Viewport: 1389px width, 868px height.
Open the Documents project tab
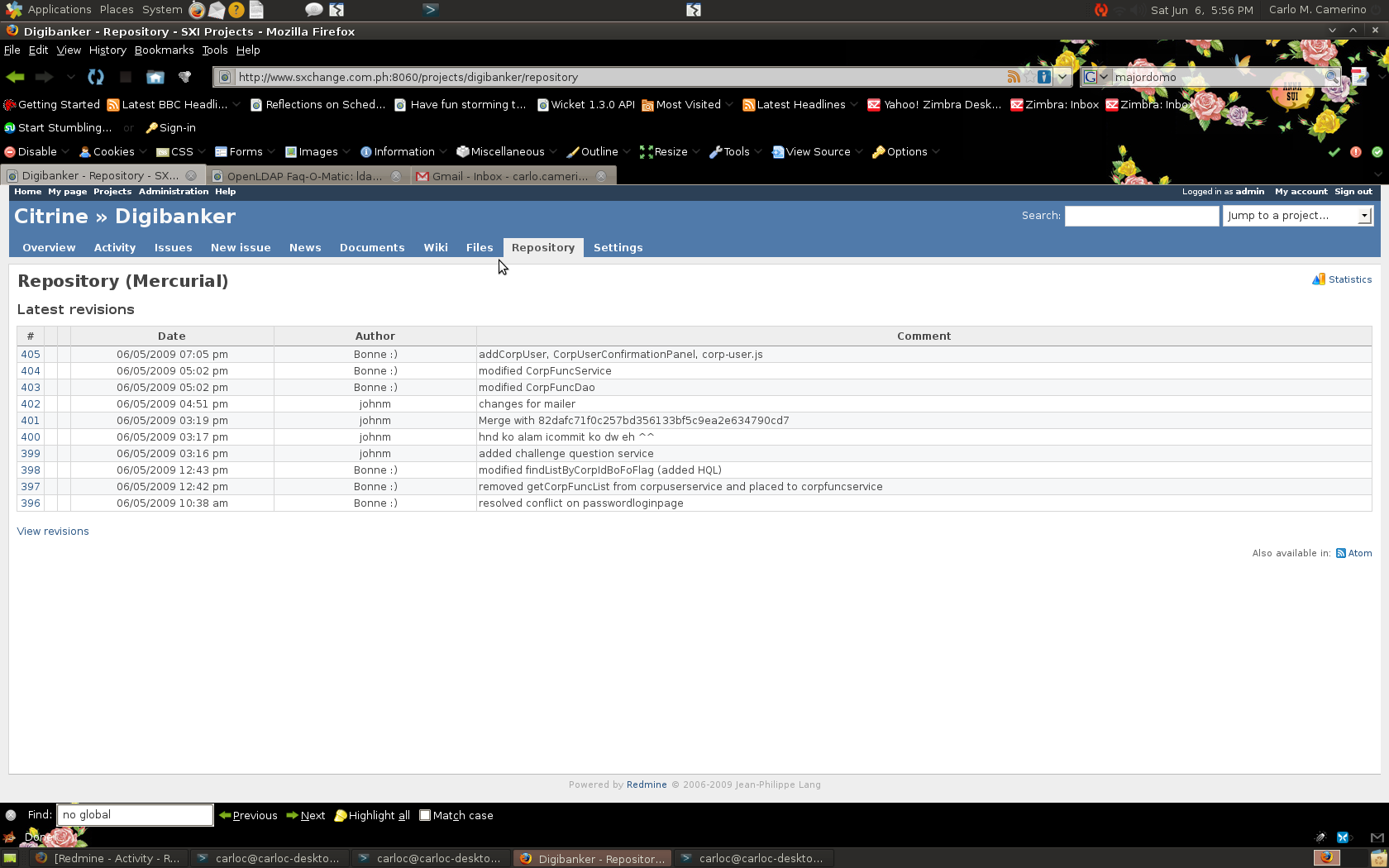click(x=372, y=248)
